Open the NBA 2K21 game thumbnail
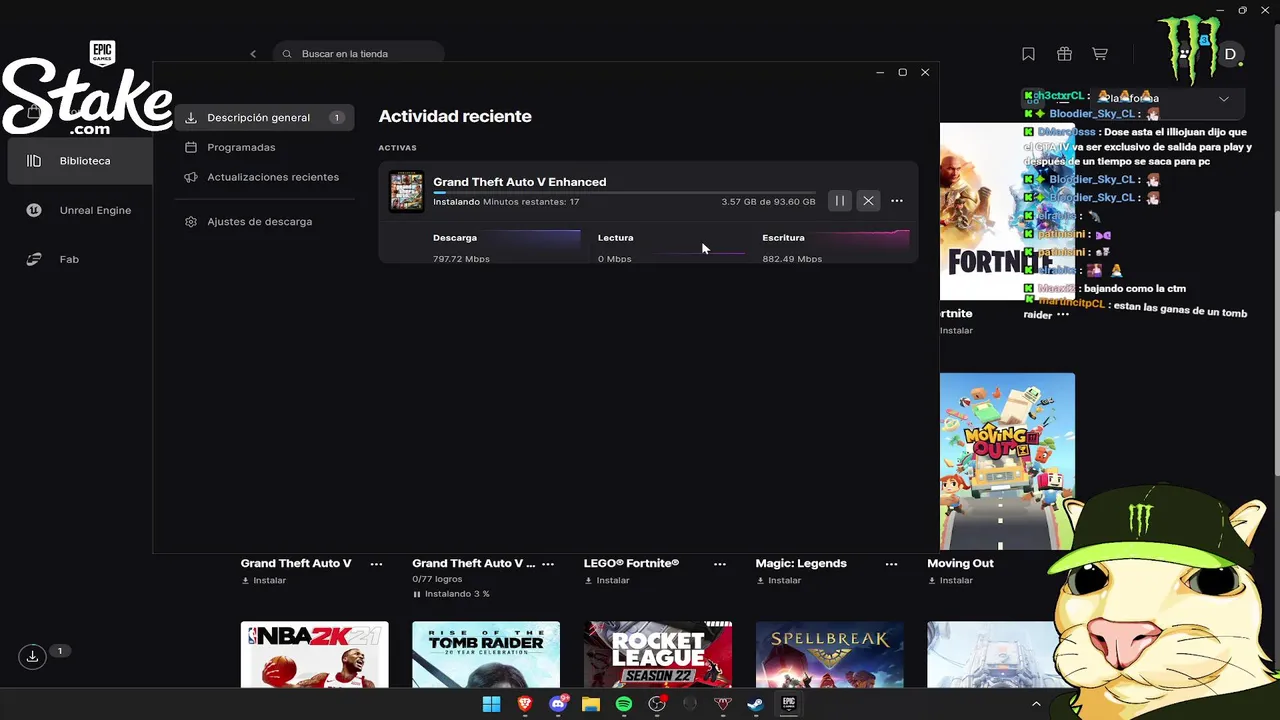This screenshot has height=720, width=1280. click(314, 655)
